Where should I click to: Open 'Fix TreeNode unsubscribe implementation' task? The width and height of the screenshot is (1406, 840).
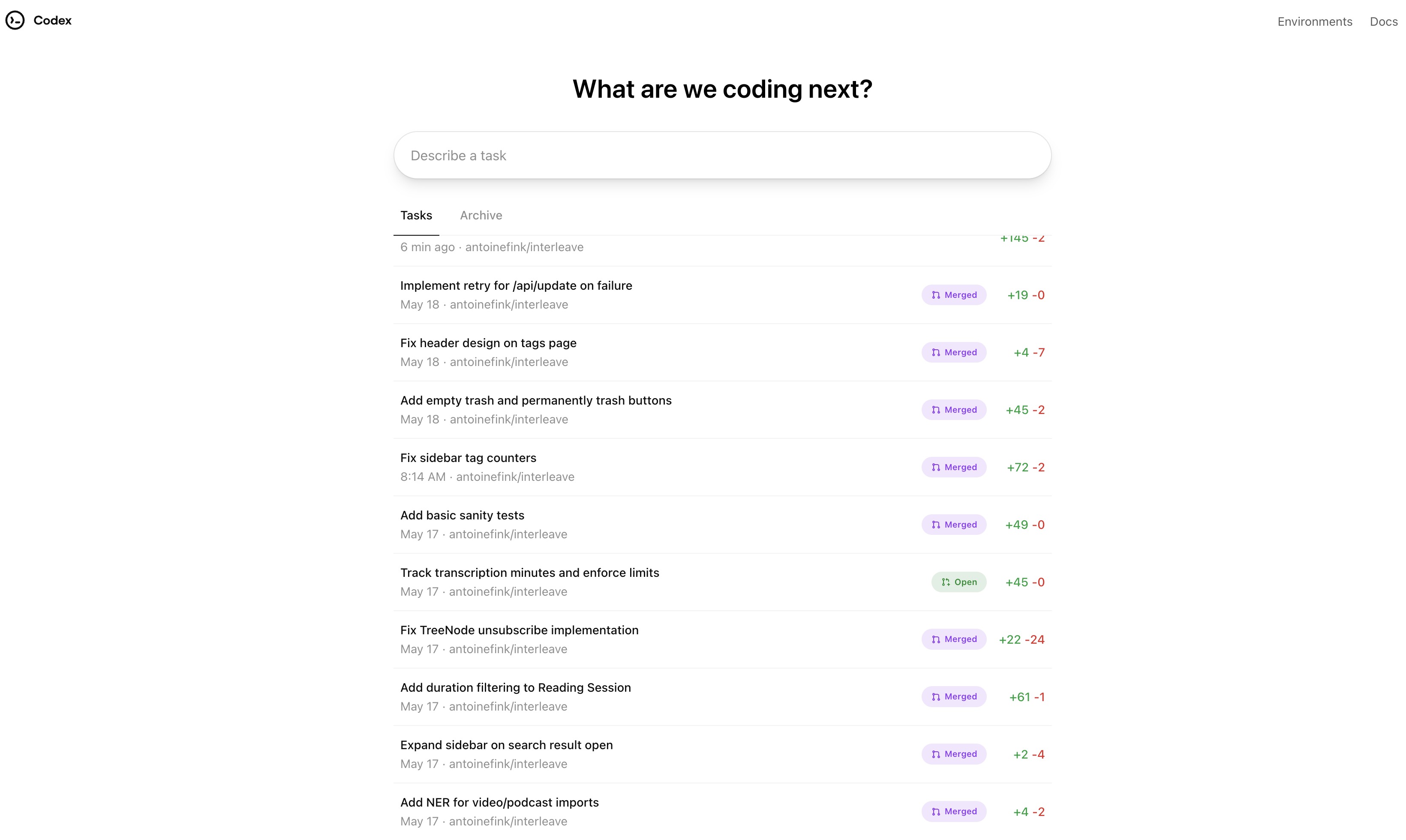[x=519, y=630]
